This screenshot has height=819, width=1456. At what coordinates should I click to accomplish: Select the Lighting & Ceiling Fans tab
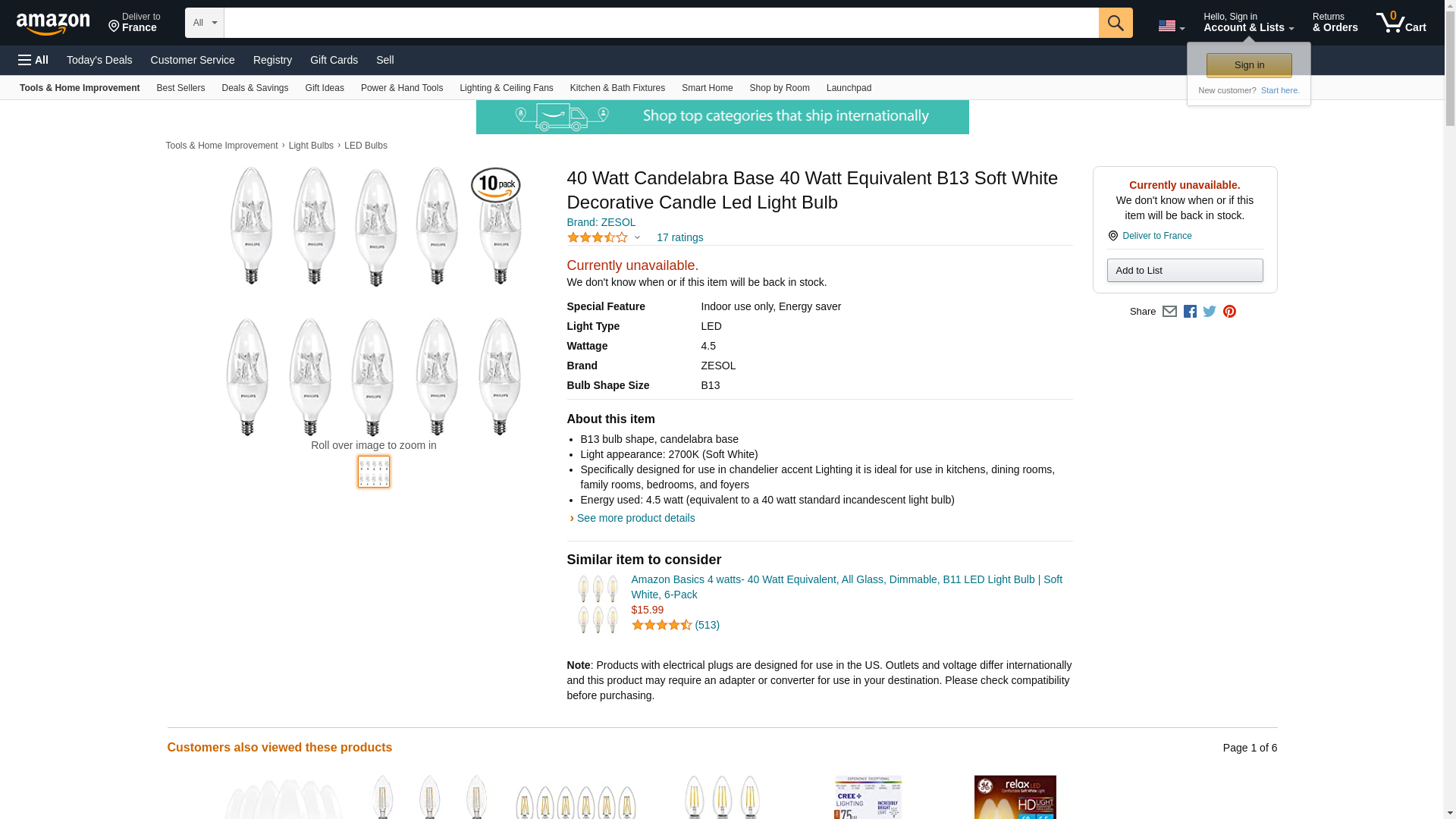506,88
